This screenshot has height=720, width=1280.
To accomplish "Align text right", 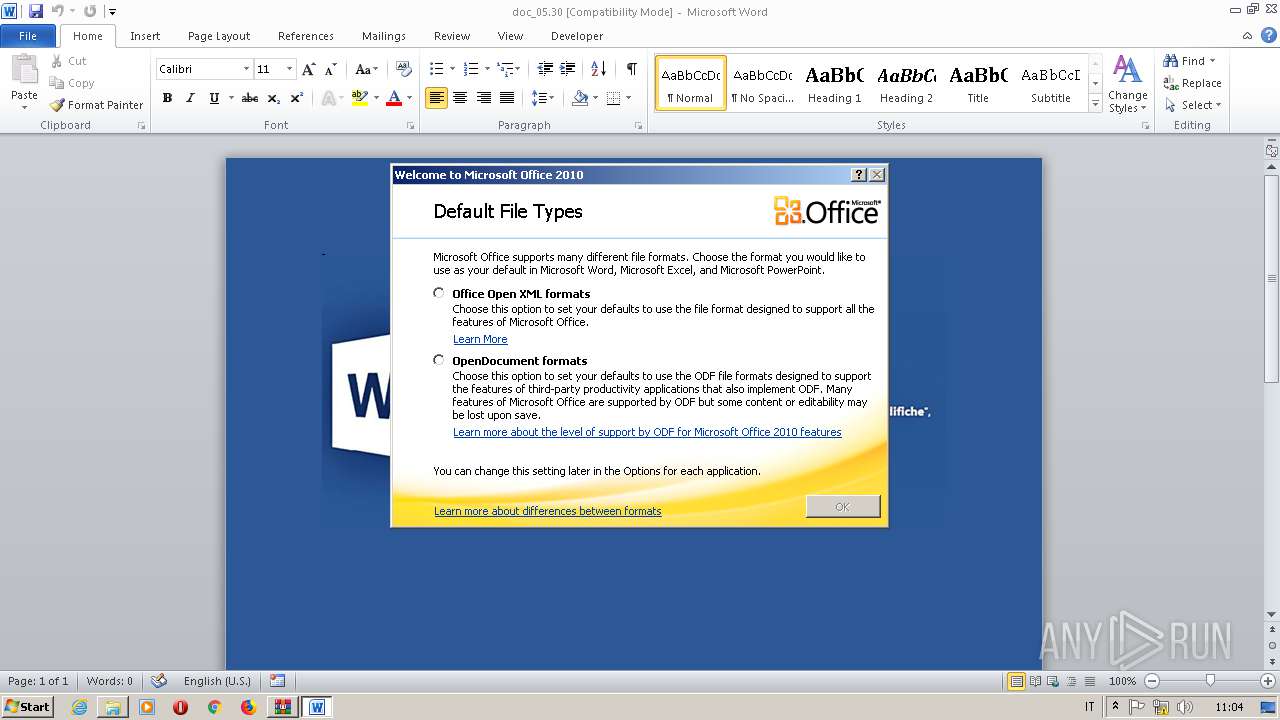I will point(484,98).
